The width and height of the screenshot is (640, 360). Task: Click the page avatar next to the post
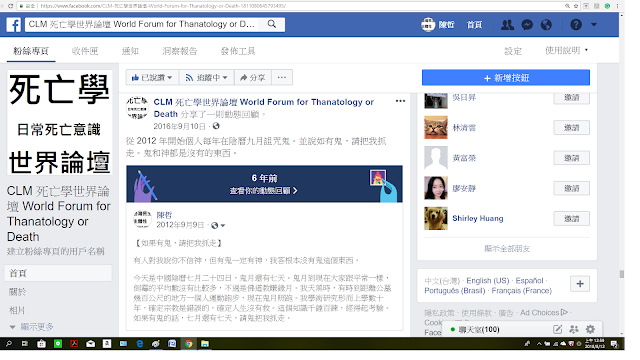click(x=137, y=108)
